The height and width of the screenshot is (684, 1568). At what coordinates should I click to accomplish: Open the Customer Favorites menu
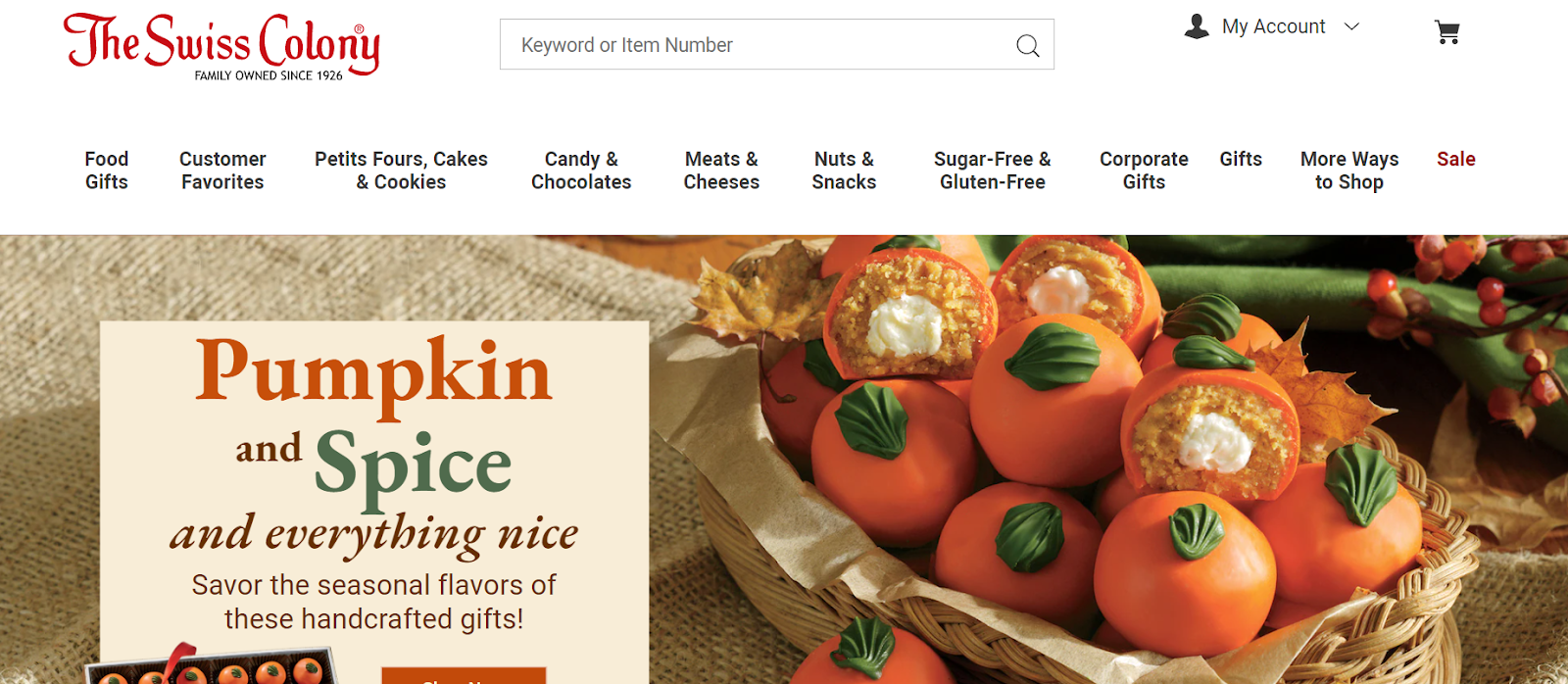tap(222, 171)
